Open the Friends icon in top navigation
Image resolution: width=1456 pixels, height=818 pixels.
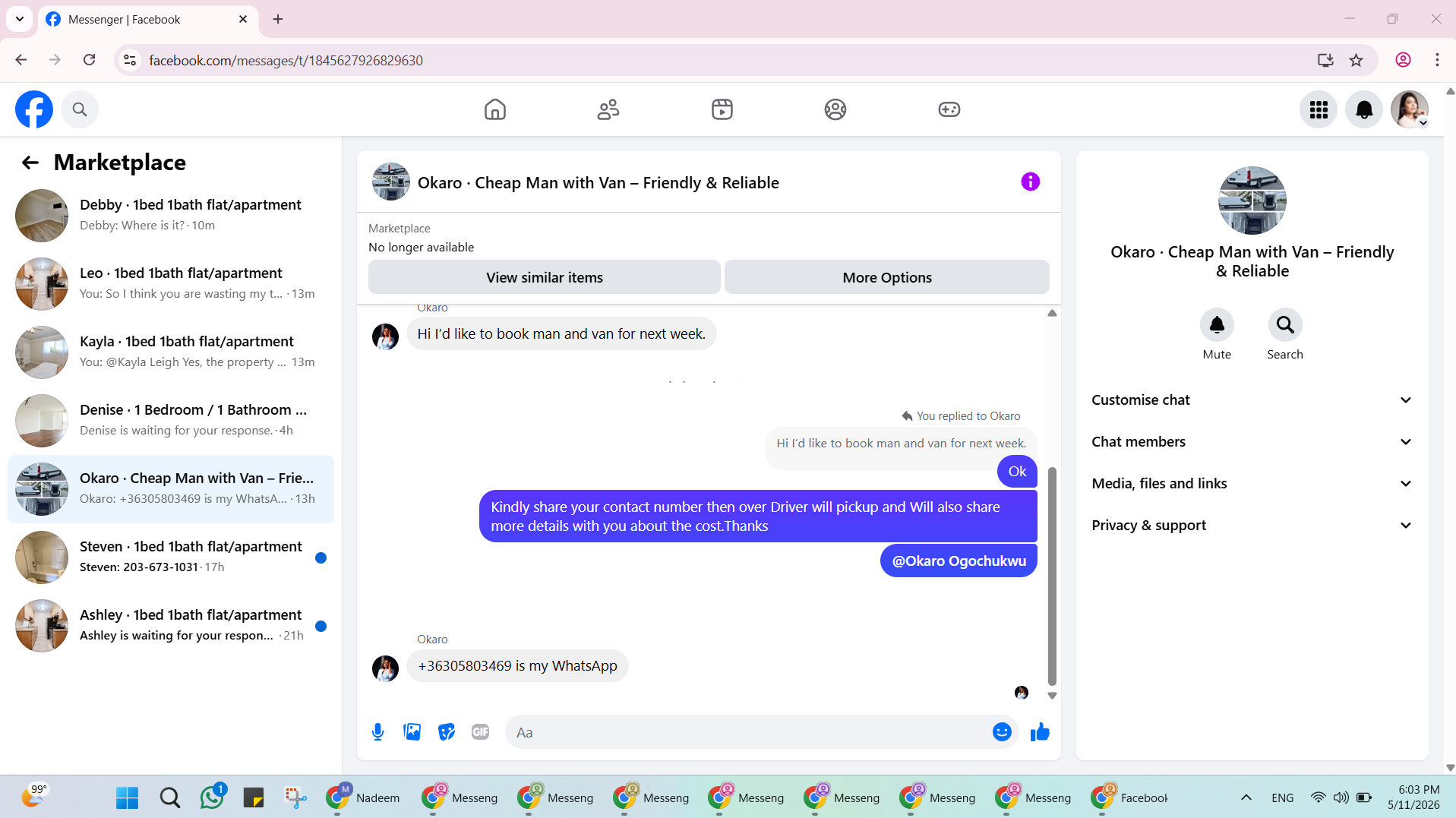click(x=608, y=109)
